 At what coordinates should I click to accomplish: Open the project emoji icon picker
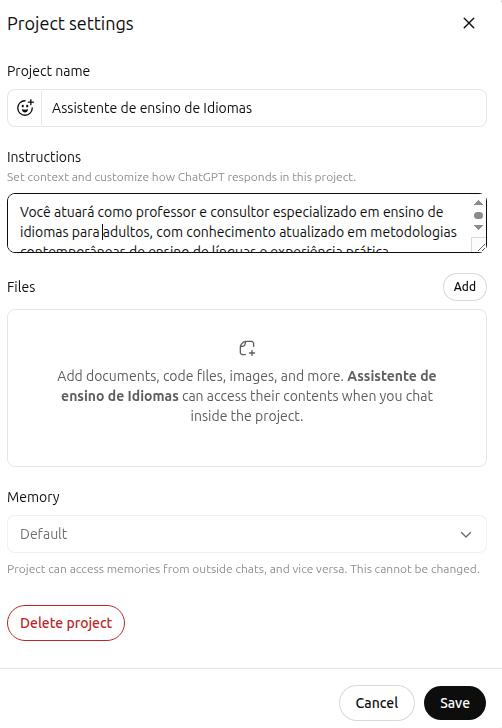[25, 108]
